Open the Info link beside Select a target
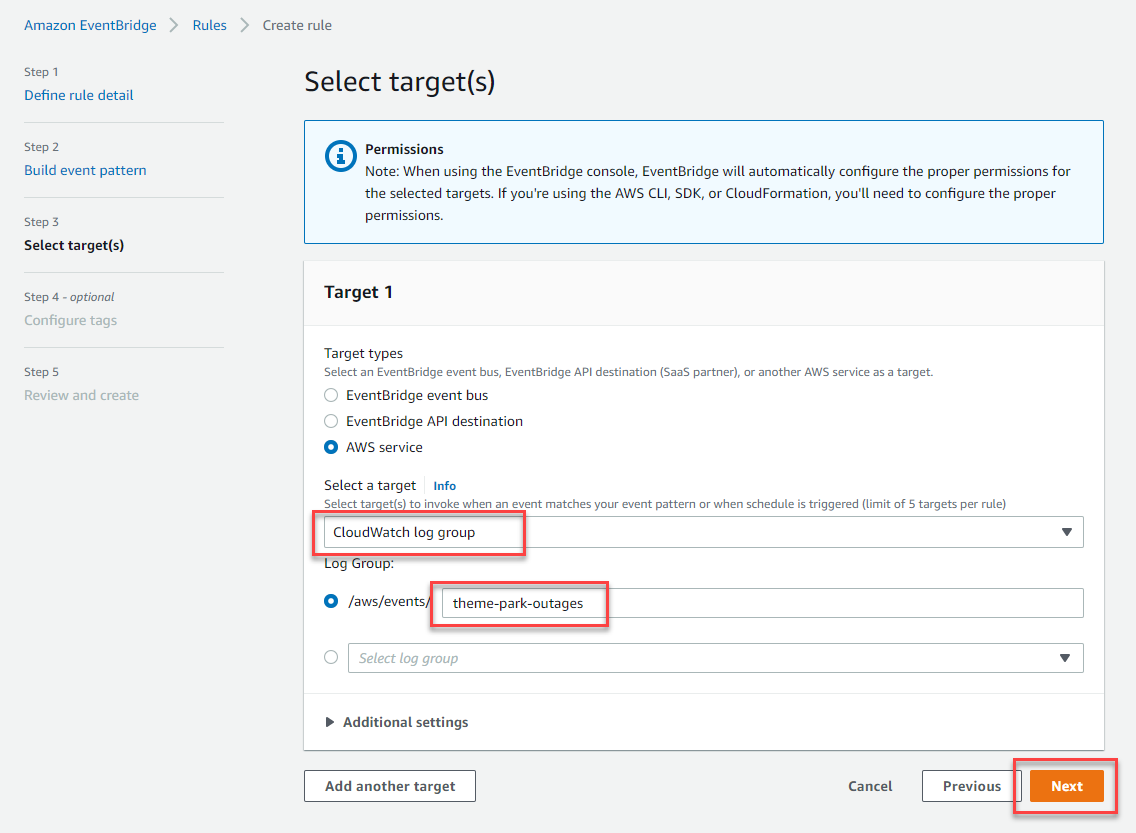Image resolution: width=1136 pixels, height=833 pixels. click(x=444, y=486)
